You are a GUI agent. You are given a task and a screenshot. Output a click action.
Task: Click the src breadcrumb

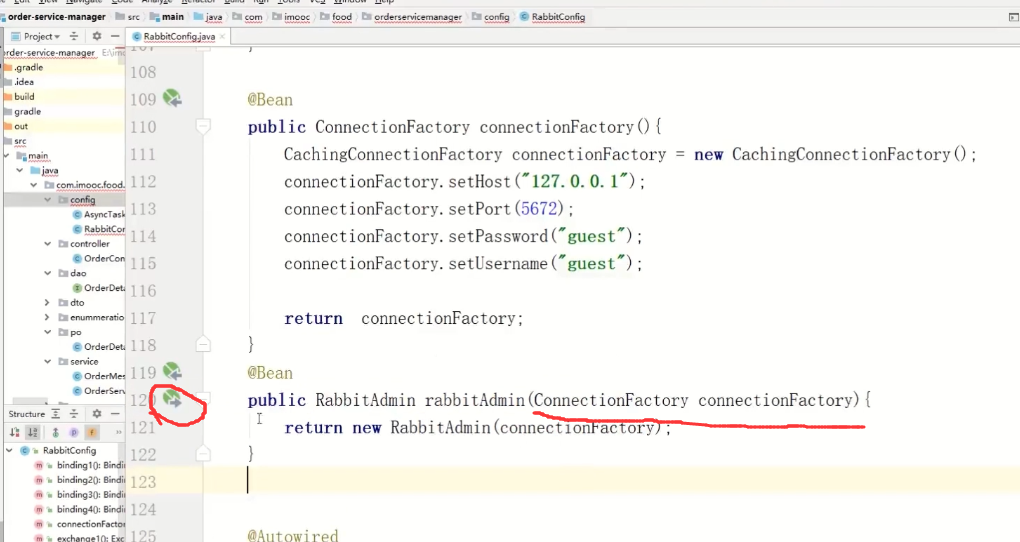pos(128,17)
